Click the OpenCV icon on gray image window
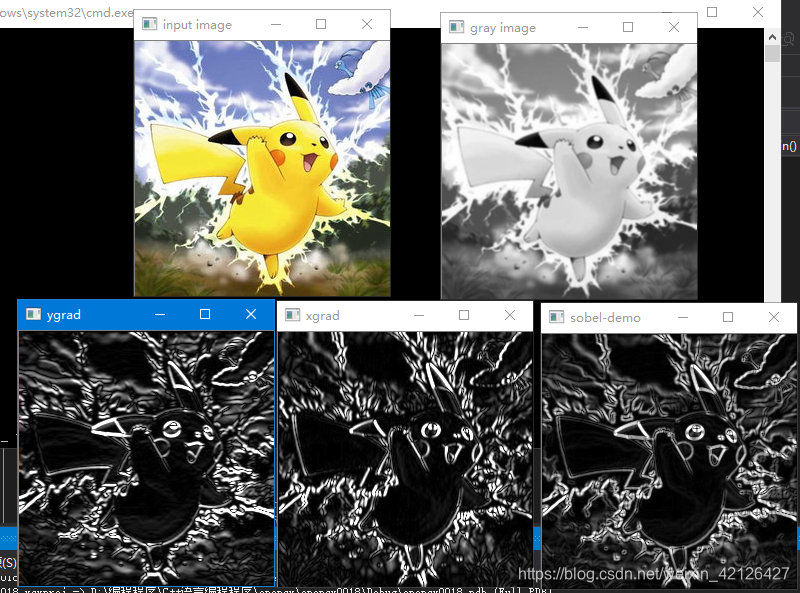800x593 pixels. tap(454, 27)
